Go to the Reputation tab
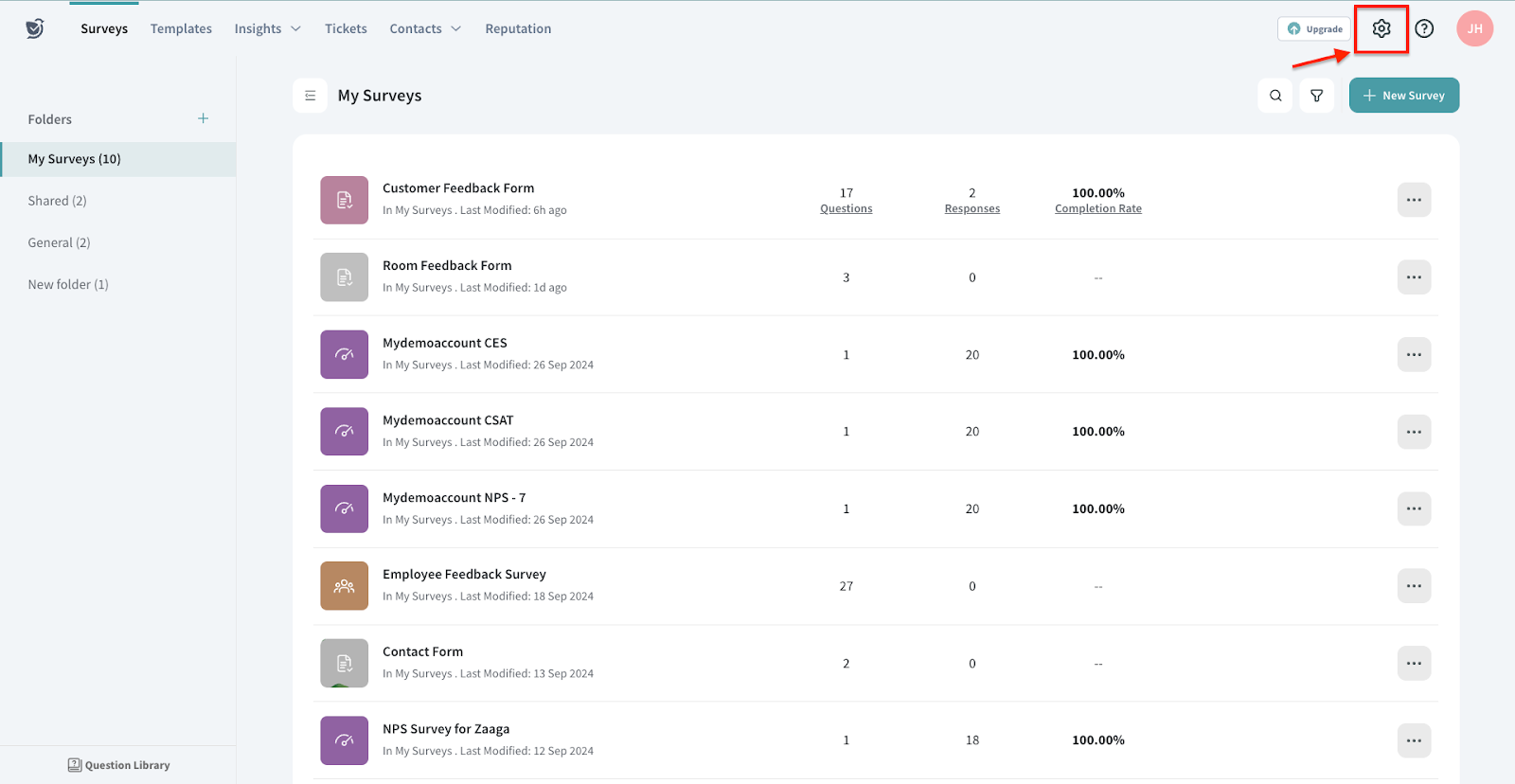Screen dimensions: 1515x784 [518, 28]
